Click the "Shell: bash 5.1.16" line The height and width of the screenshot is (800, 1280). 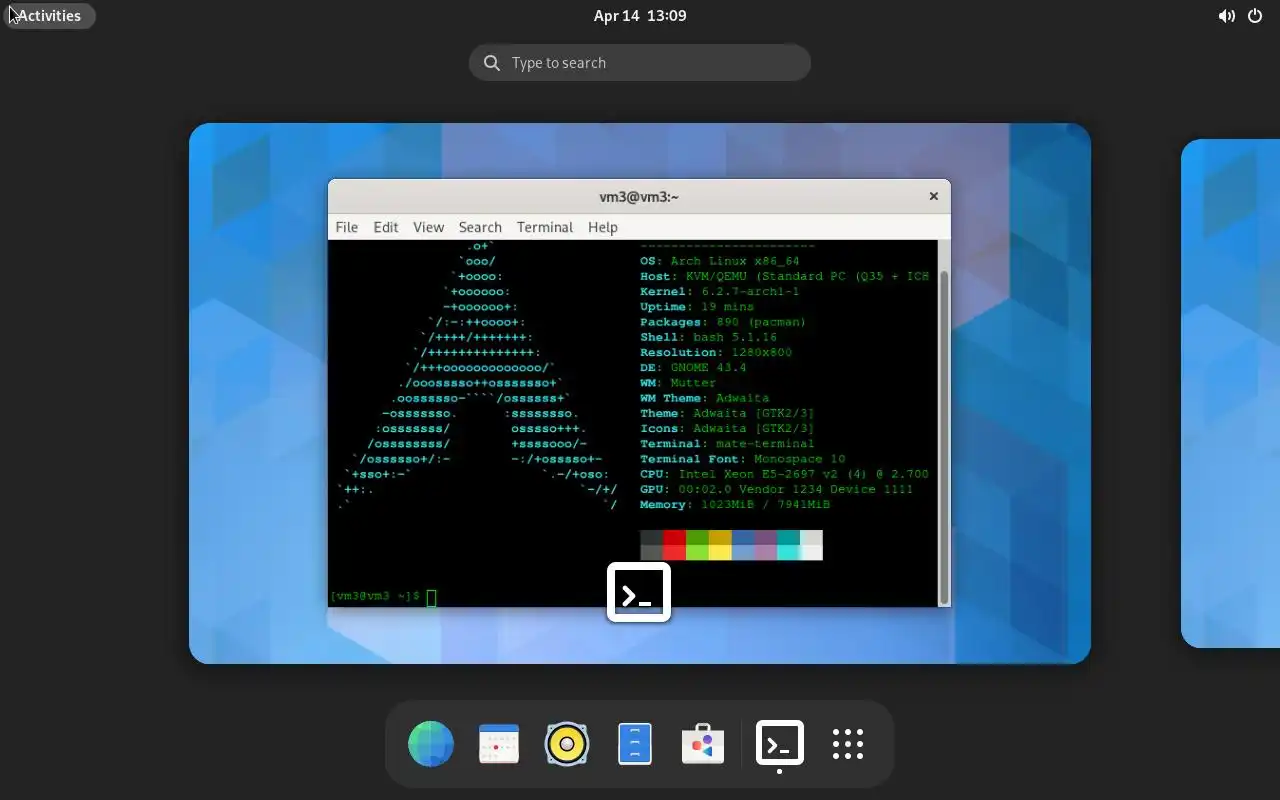click(709, 337)
